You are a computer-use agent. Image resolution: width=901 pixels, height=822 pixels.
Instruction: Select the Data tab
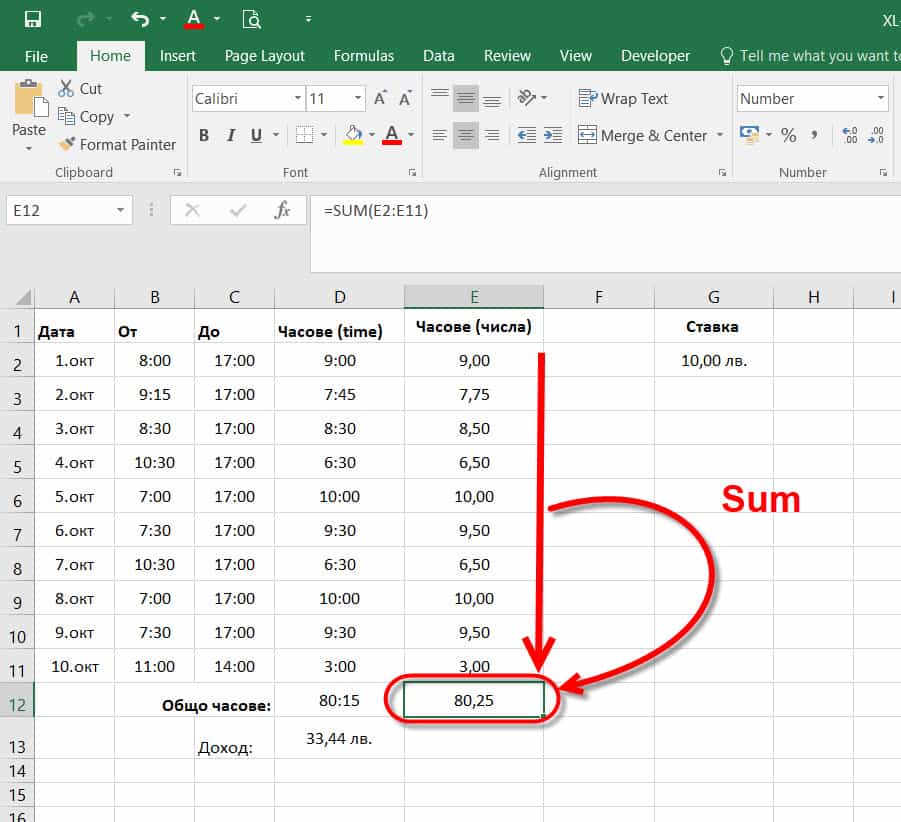[x=438, y=56]
